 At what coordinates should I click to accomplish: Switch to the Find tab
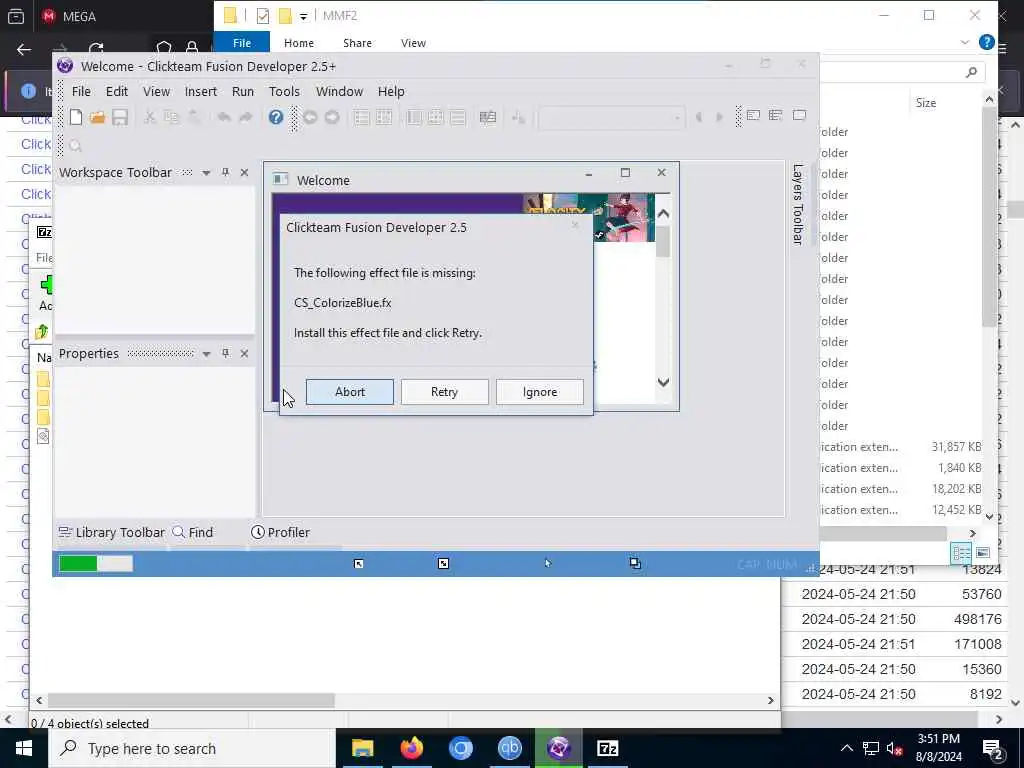(193, 532)
